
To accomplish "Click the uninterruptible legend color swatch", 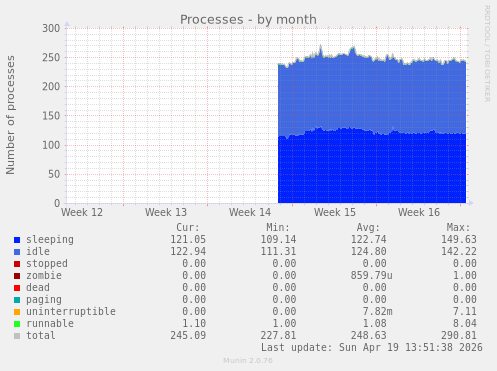I will 17,312.
